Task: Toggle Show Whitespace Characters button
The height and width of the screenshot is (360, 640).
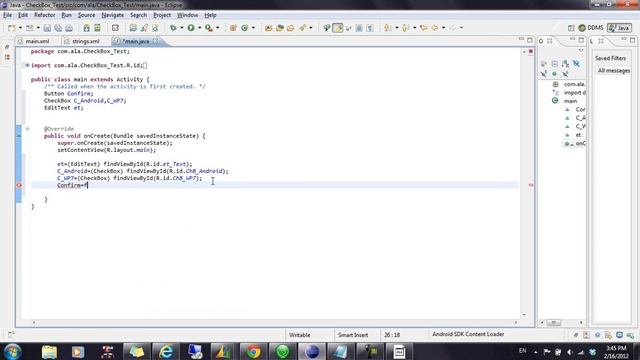Action: pos(370,28)
